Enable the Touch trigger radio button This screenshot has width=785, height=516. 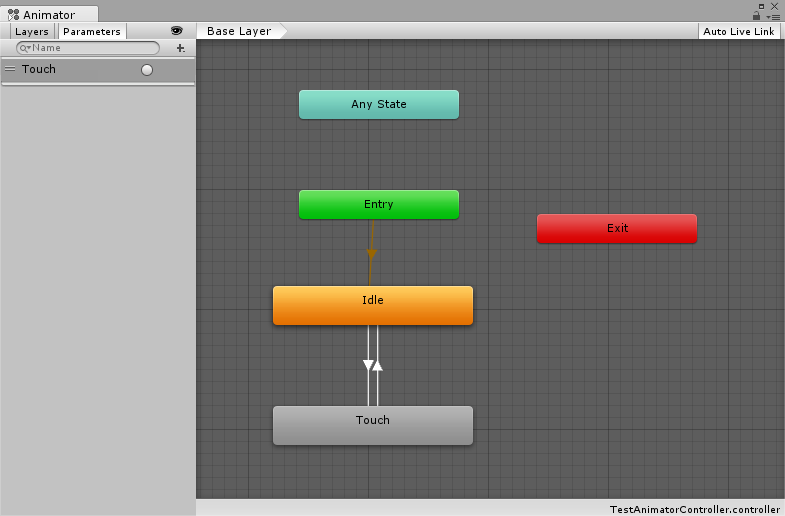147,70
